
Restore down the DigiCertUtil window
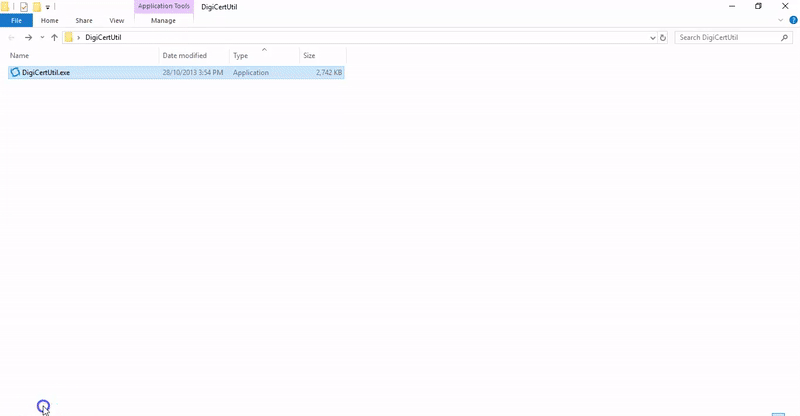pos(758,6)
